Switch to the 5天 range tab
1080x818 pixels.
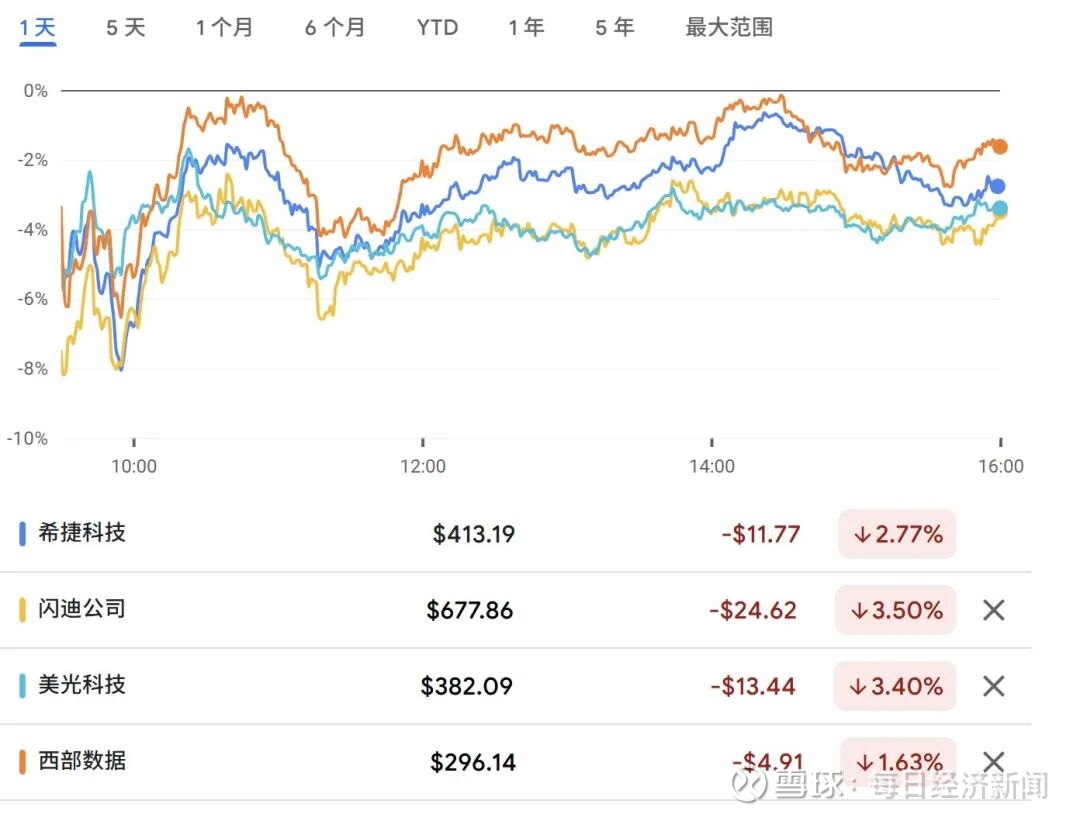tap(125, 27)
